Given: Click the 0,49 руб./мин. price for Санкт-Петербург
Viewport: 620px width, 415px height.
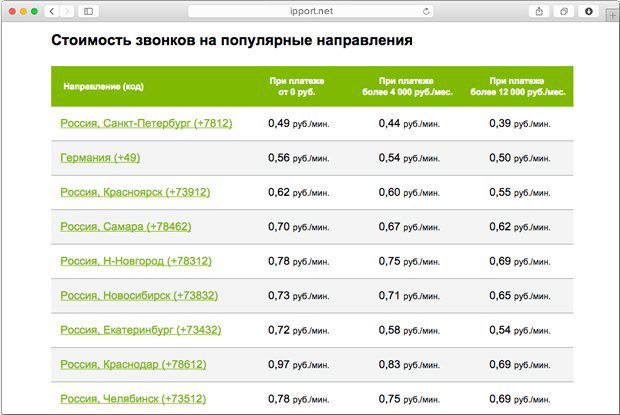Looking at the screenshot, I should click(299, 123).
